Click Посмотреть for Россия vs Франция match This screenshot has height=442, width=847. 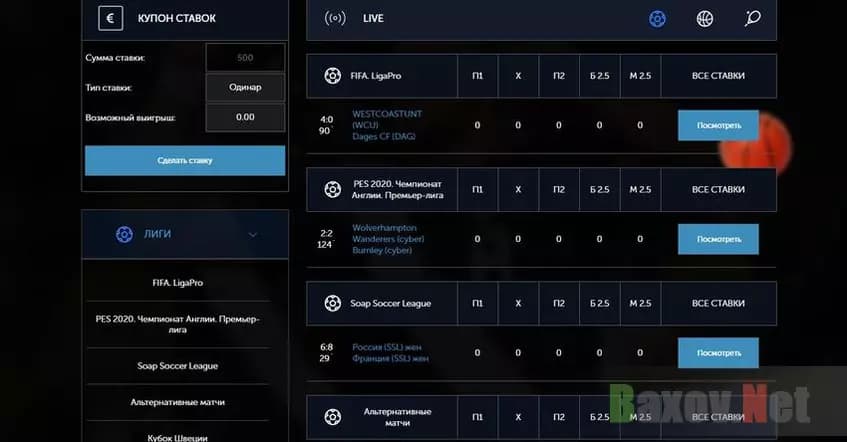coord(718,352)
